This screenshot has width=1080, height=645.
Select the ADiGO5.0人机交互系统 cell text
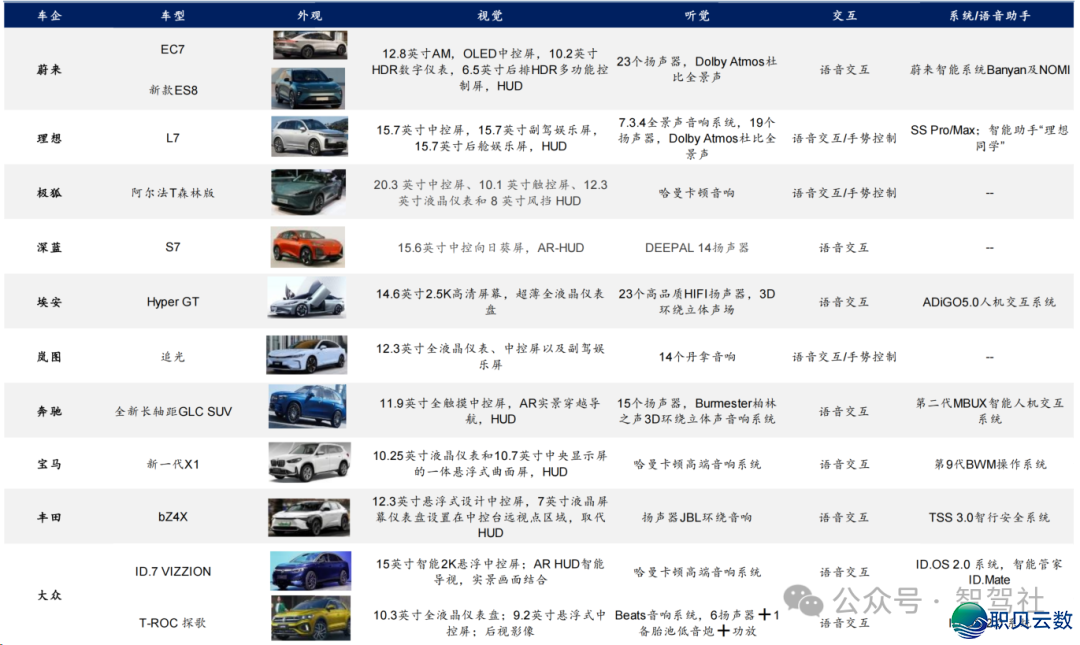[989, 301]
